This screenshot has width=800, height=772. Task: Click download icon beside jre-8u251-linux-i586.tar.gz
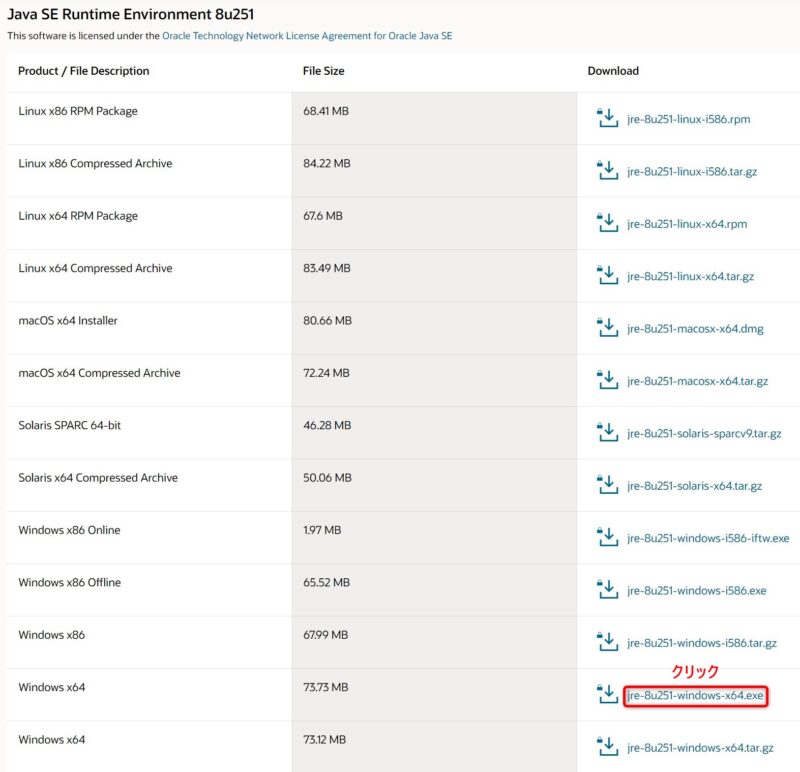(x=607, y=171)
